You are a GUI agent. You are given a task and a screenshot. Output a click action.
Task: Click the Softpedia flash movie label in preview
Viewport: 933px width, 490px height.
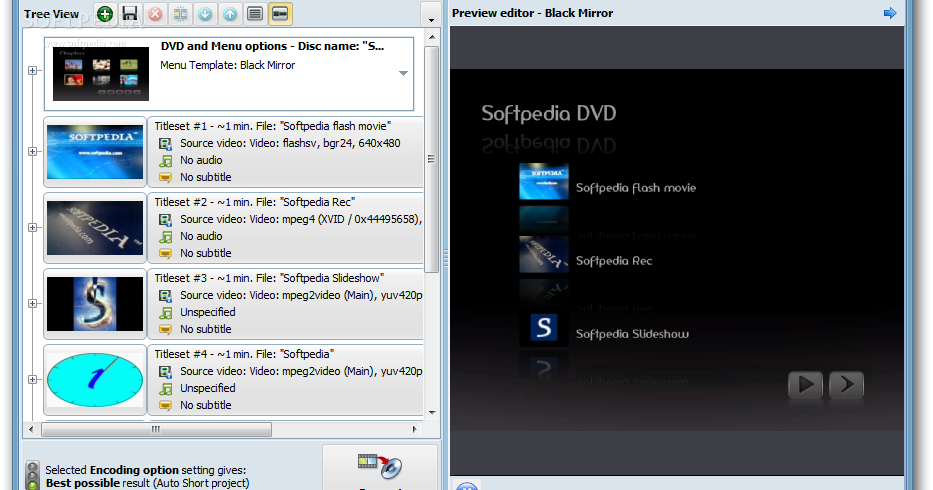tap(635, 188)
